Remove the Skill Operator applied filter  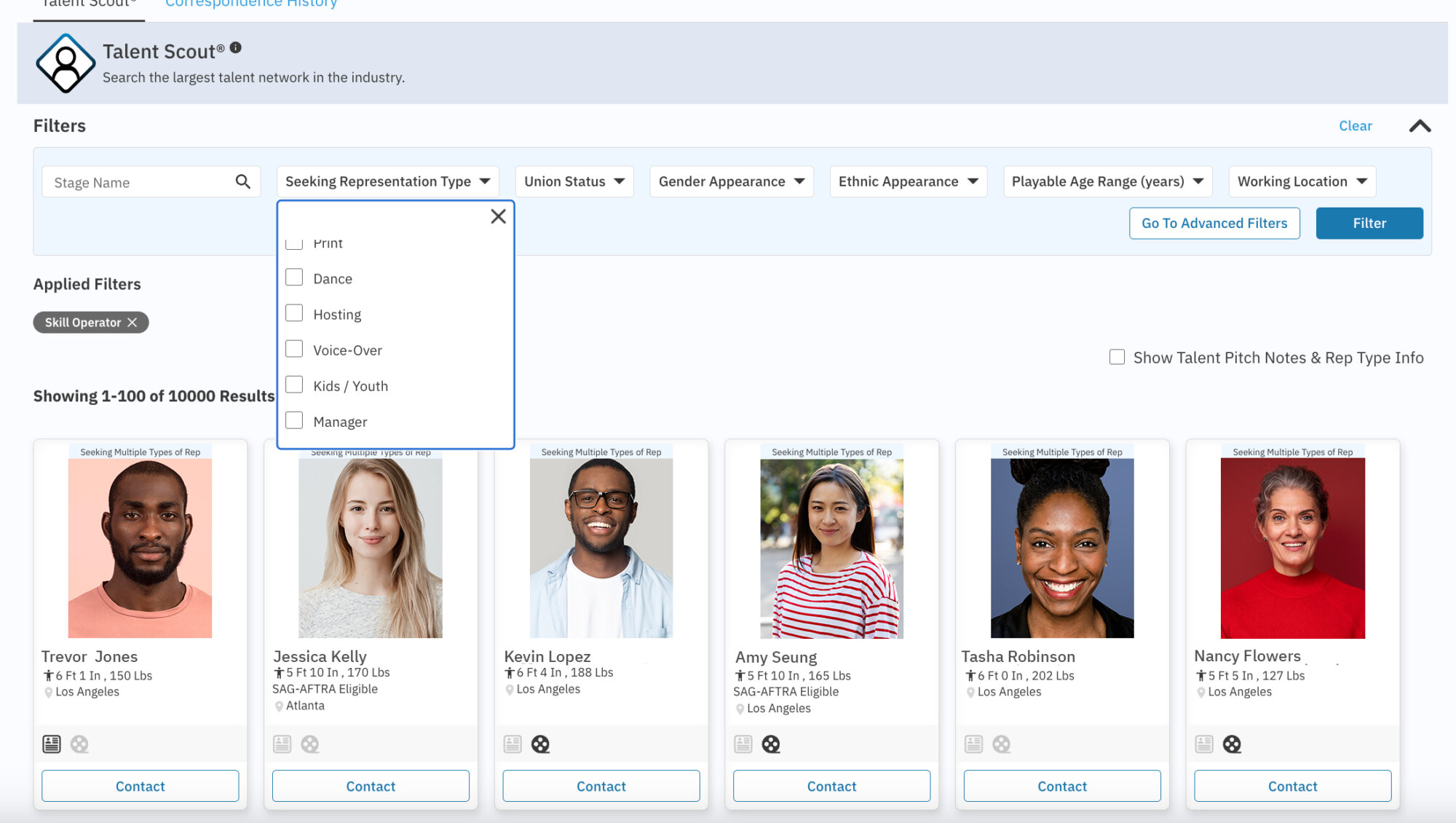tap(133, 322)
